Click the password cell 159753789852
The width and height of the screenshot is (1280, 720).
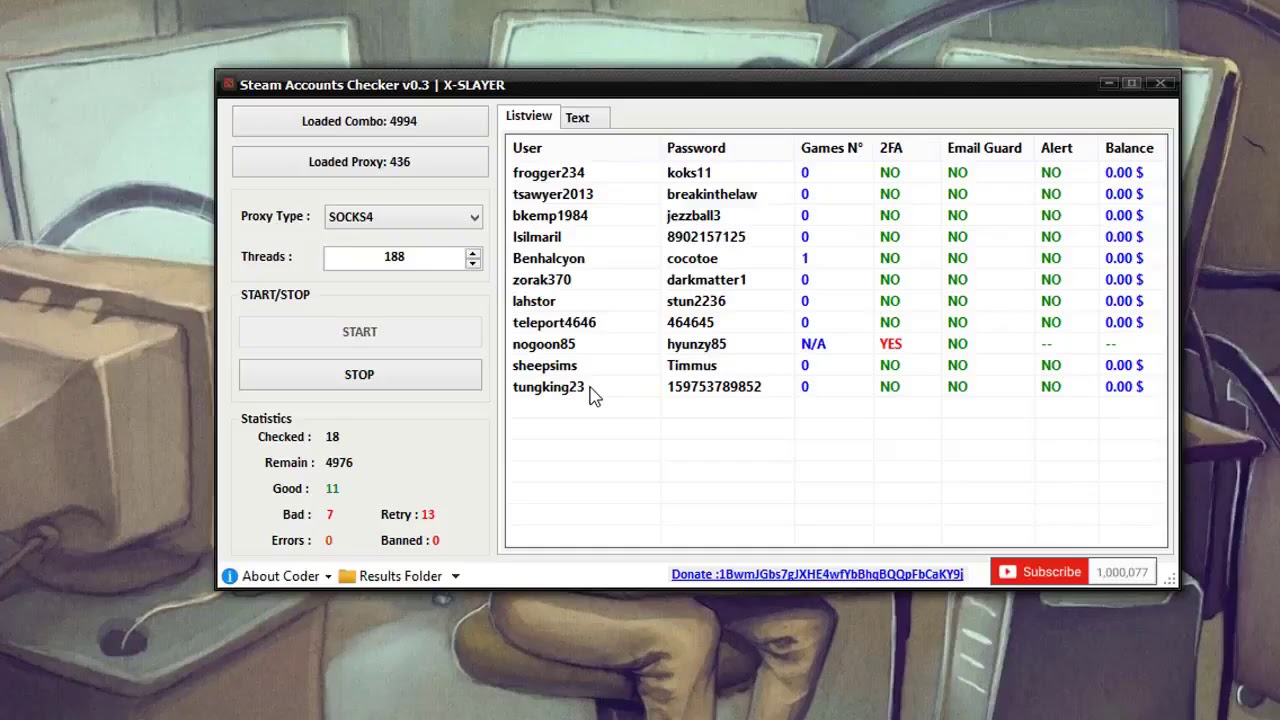tap(714, 387)
